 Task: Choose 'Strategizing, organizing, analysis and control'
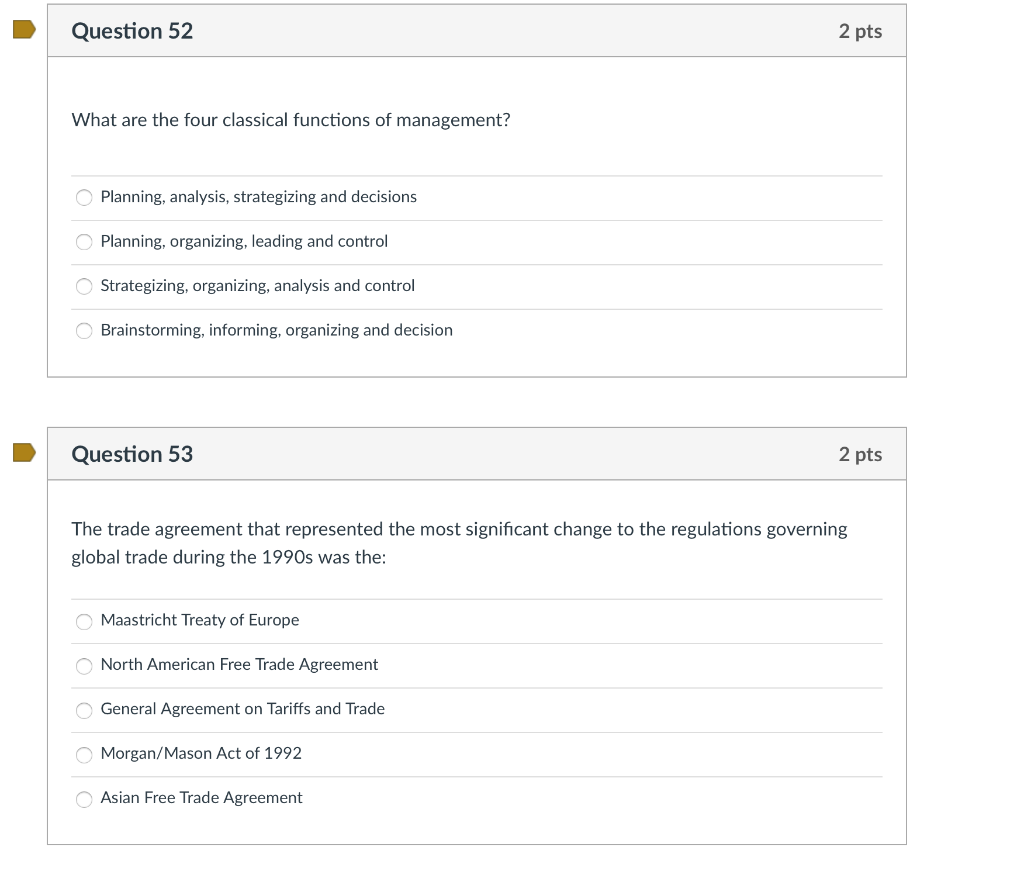click(84, 286)
